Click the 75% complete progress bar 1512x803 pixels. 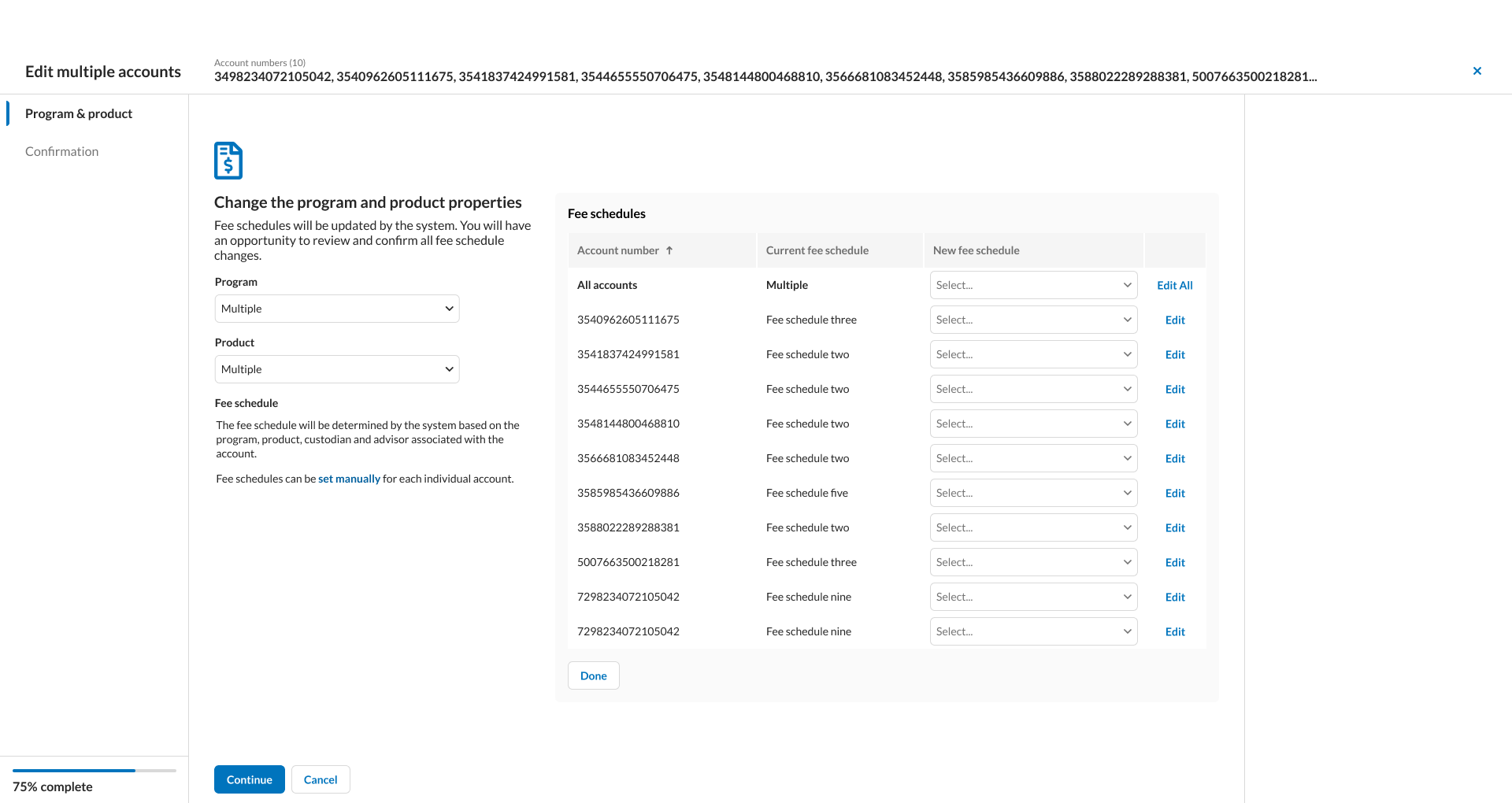[94, 771]
